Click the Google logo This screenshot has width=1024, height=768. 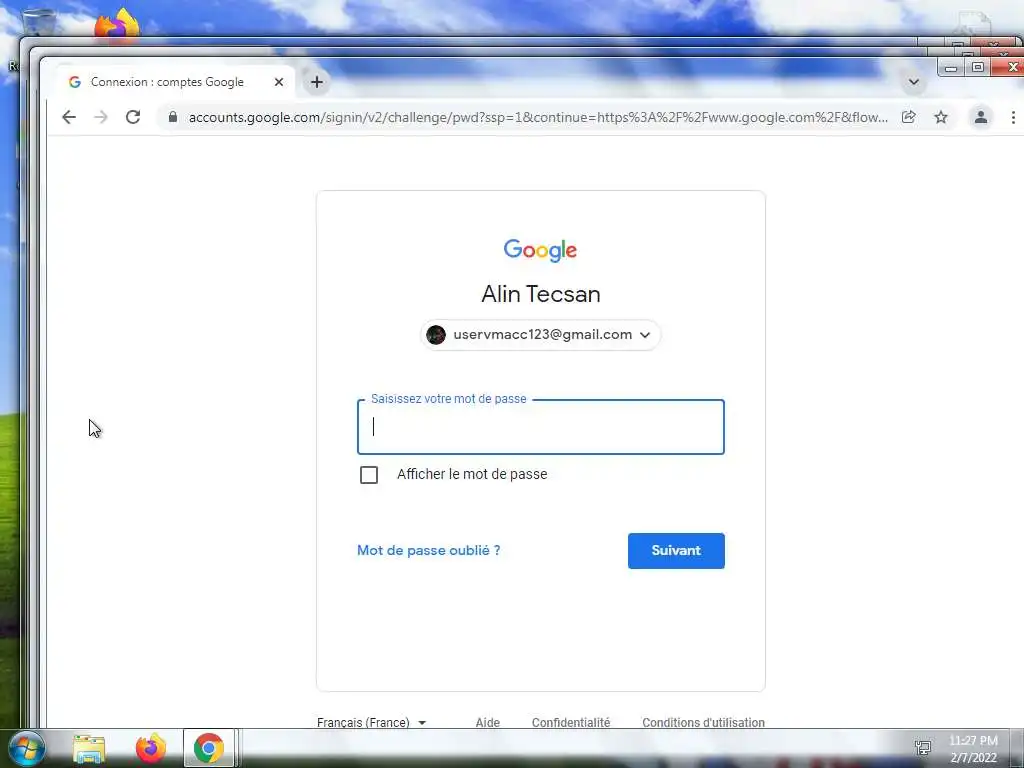[540, 250]
